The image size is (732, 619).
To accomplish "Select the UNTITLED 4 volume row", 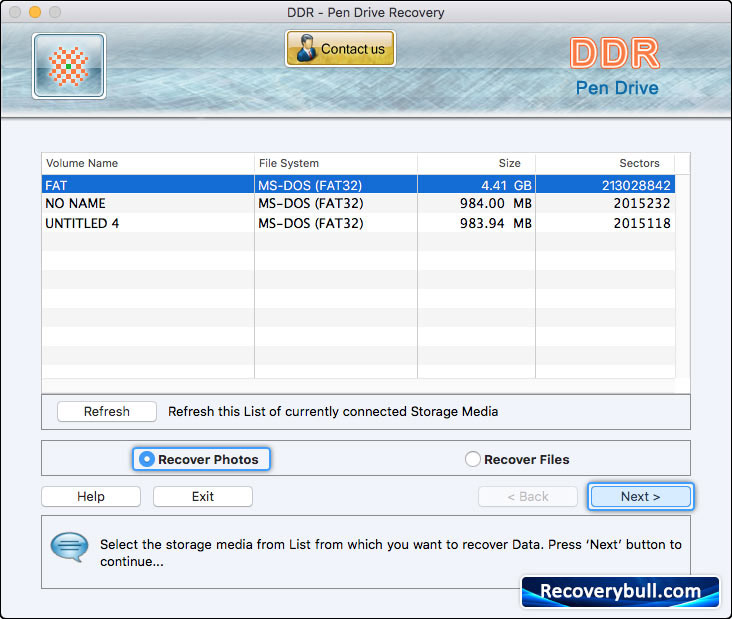I will (358, 223).
